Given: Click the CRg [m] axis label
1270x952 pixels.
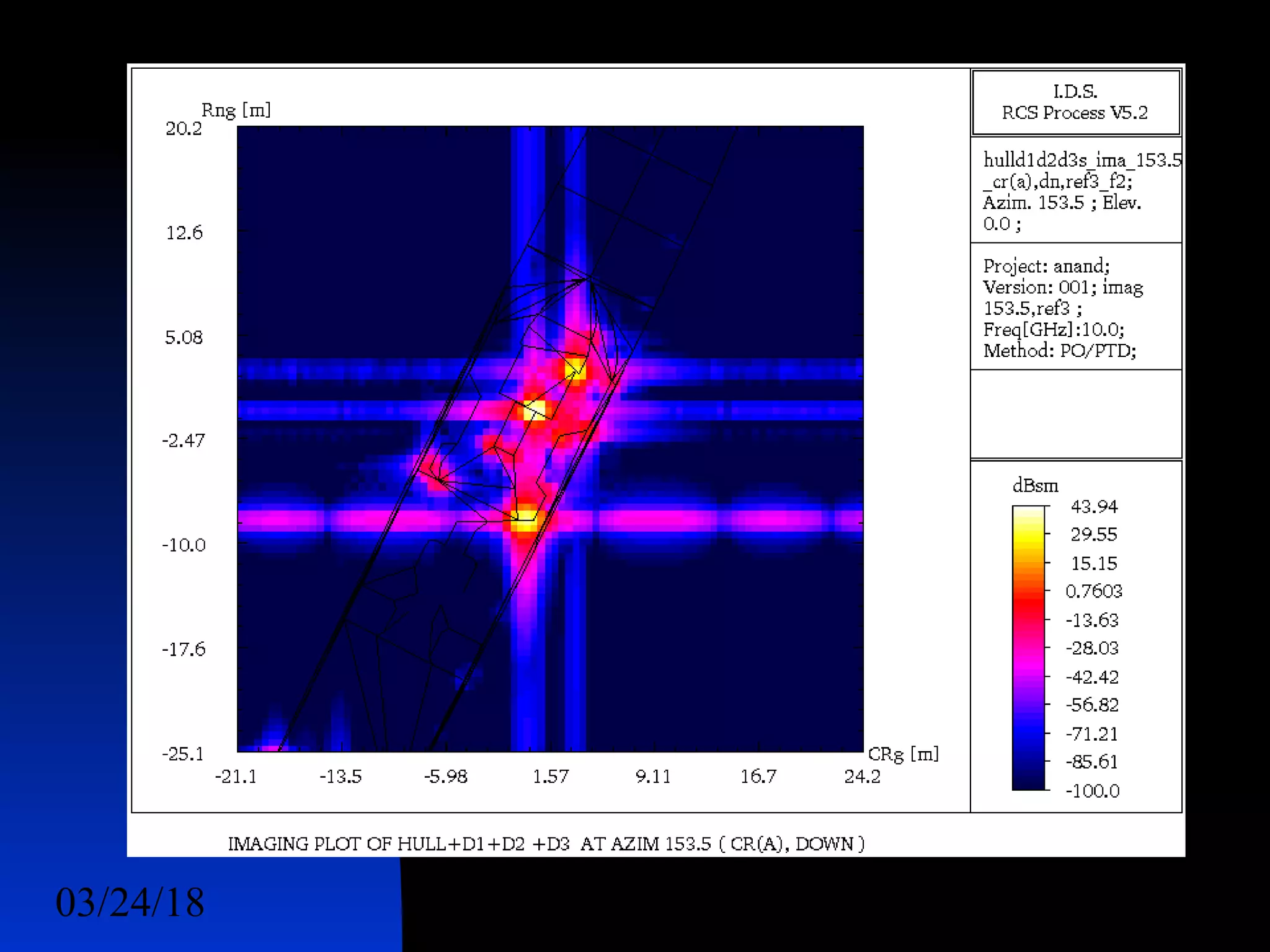Looking at the screenshot, I should [x=903, y=754].
